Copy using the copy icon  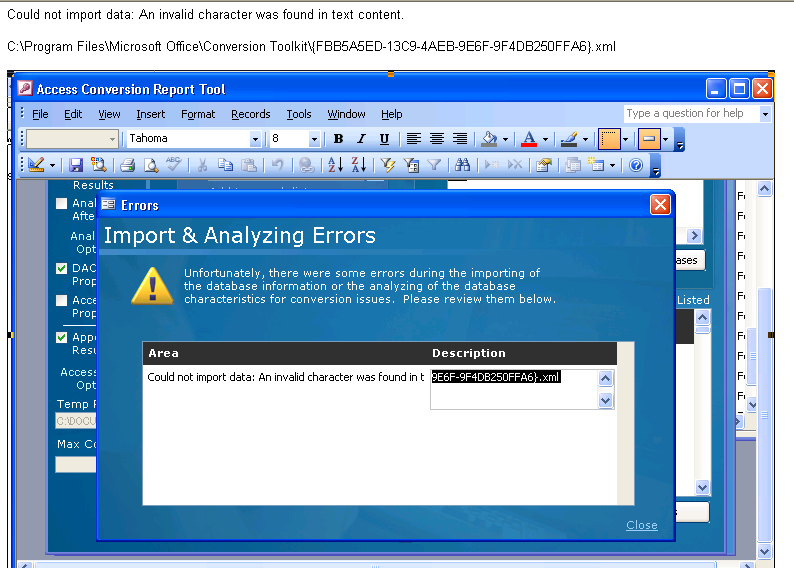pos(225,165)
